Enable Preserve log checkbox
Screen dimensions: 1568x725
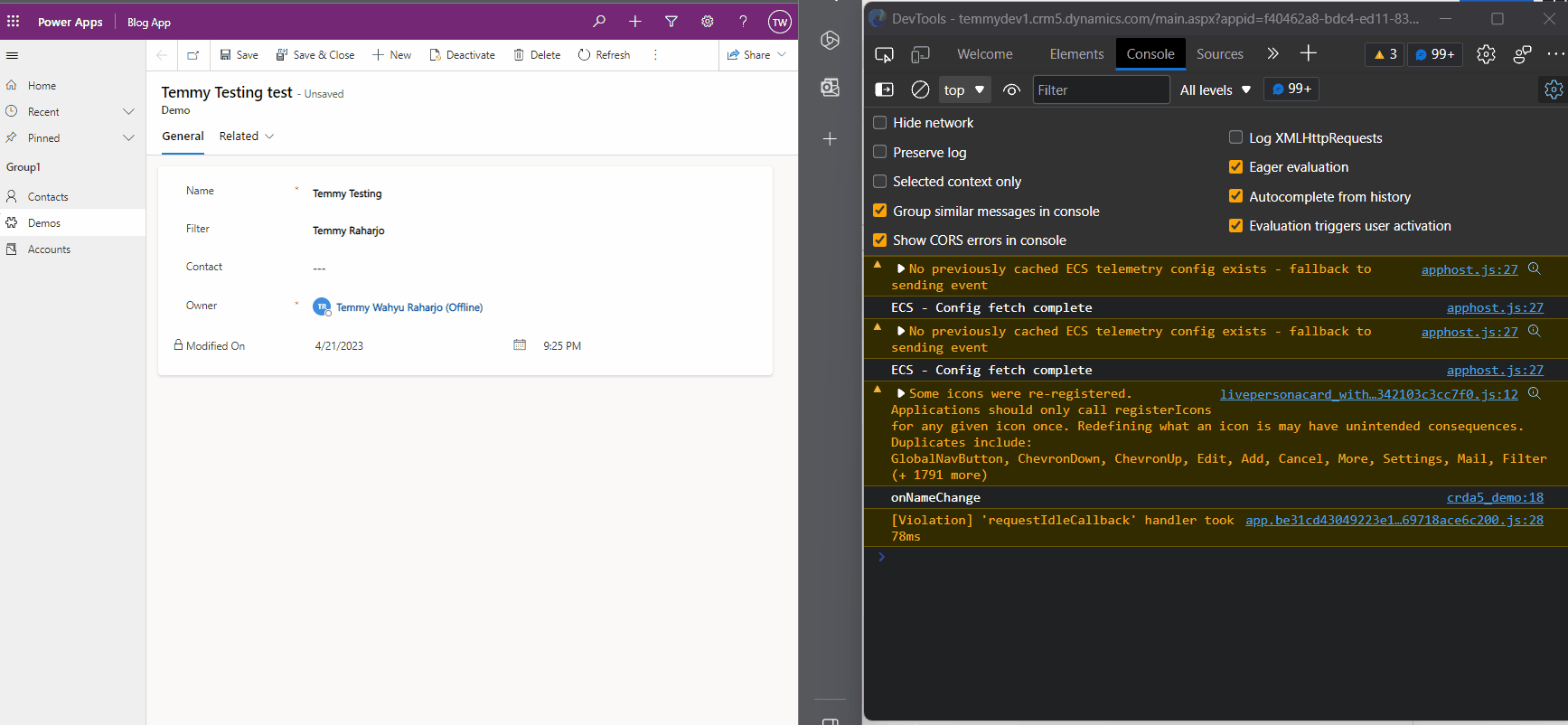pos(879,152)
